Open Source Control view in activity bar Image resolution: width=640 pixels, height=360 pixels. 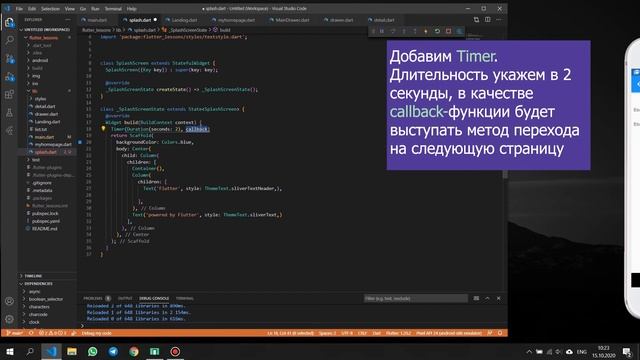[9, 58]
